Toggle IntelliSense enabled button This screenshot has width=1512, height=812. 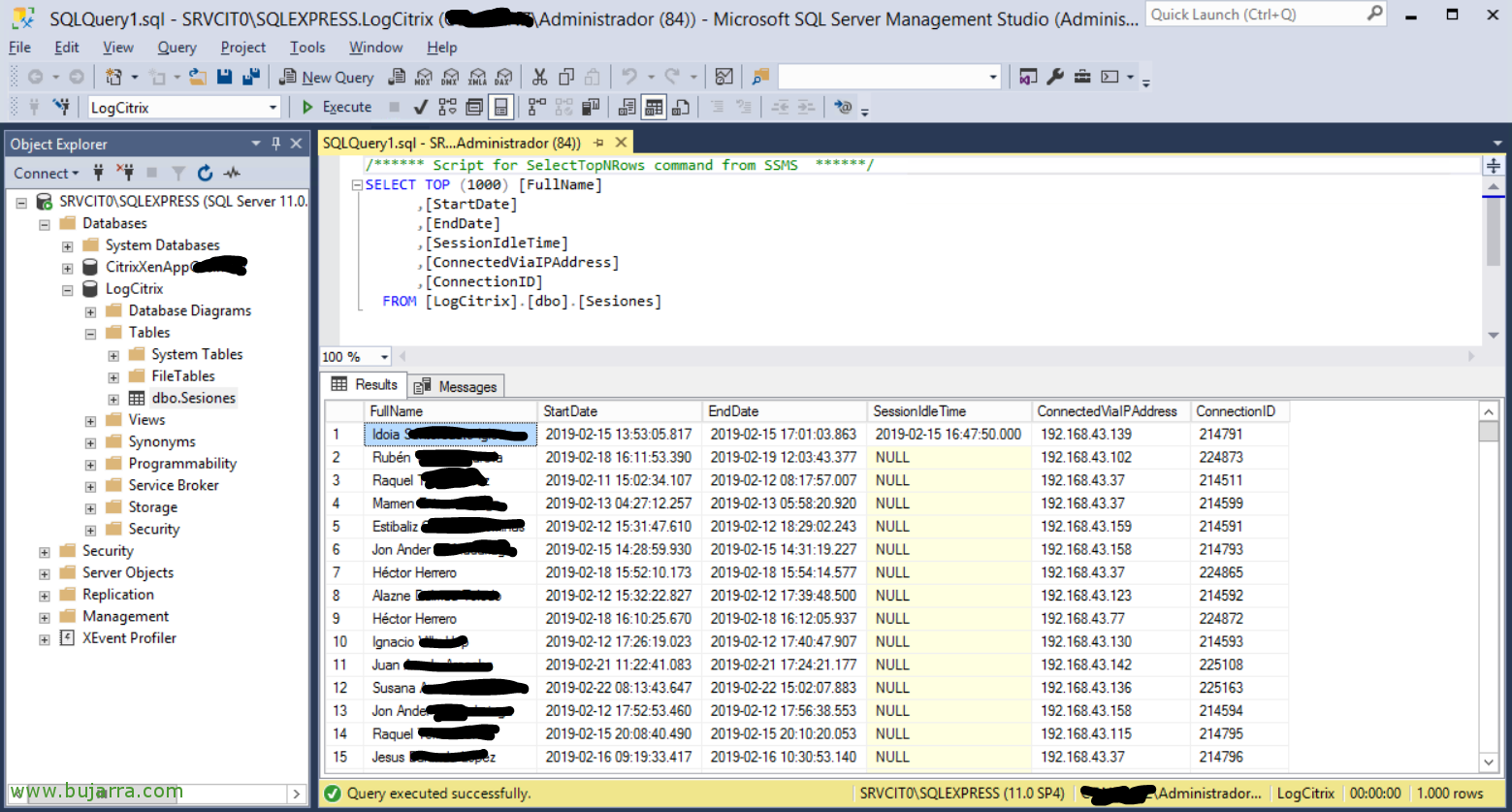click(500, 107)
